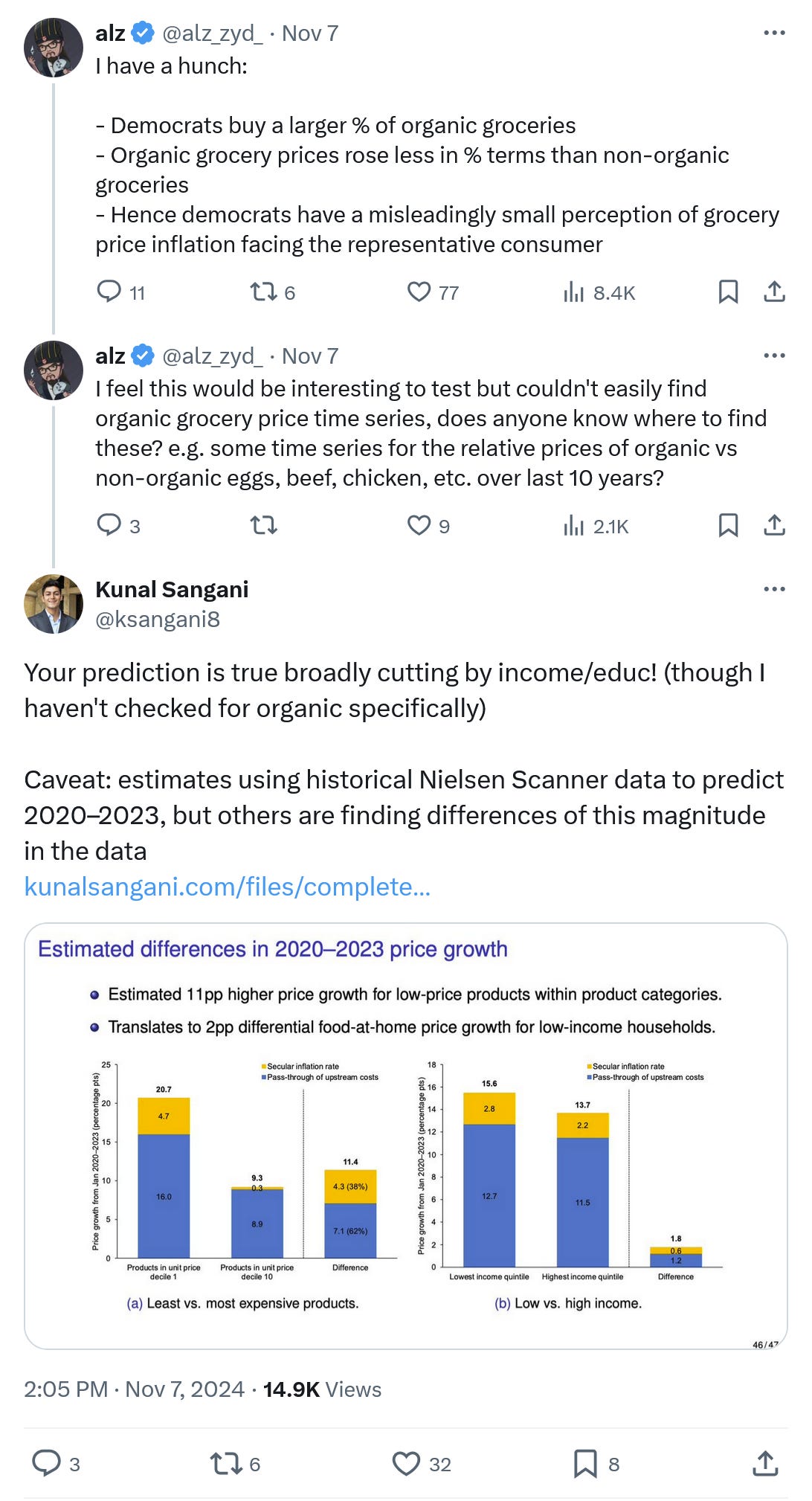
Task: Reply to Kunal Sangani's main tweet
Action: coord(46,1464)
